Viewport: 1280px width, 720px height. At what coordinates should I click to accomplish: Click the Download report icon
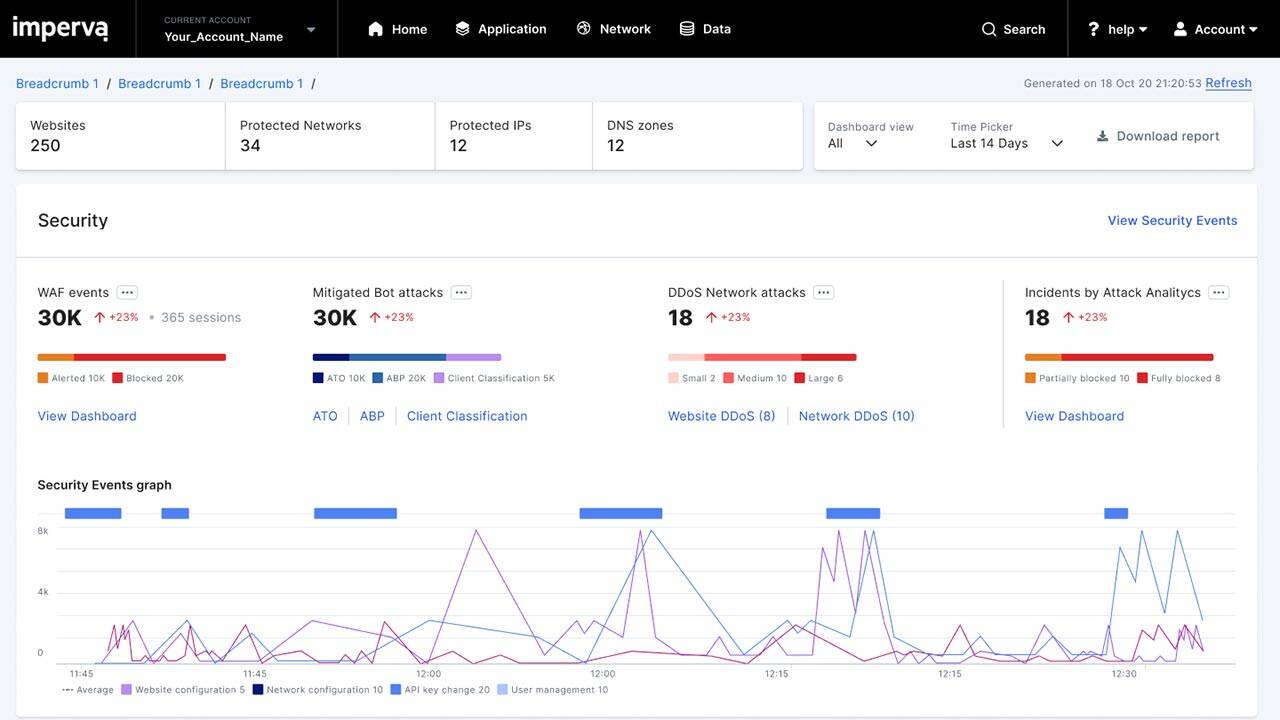(x=1102, y=136)
